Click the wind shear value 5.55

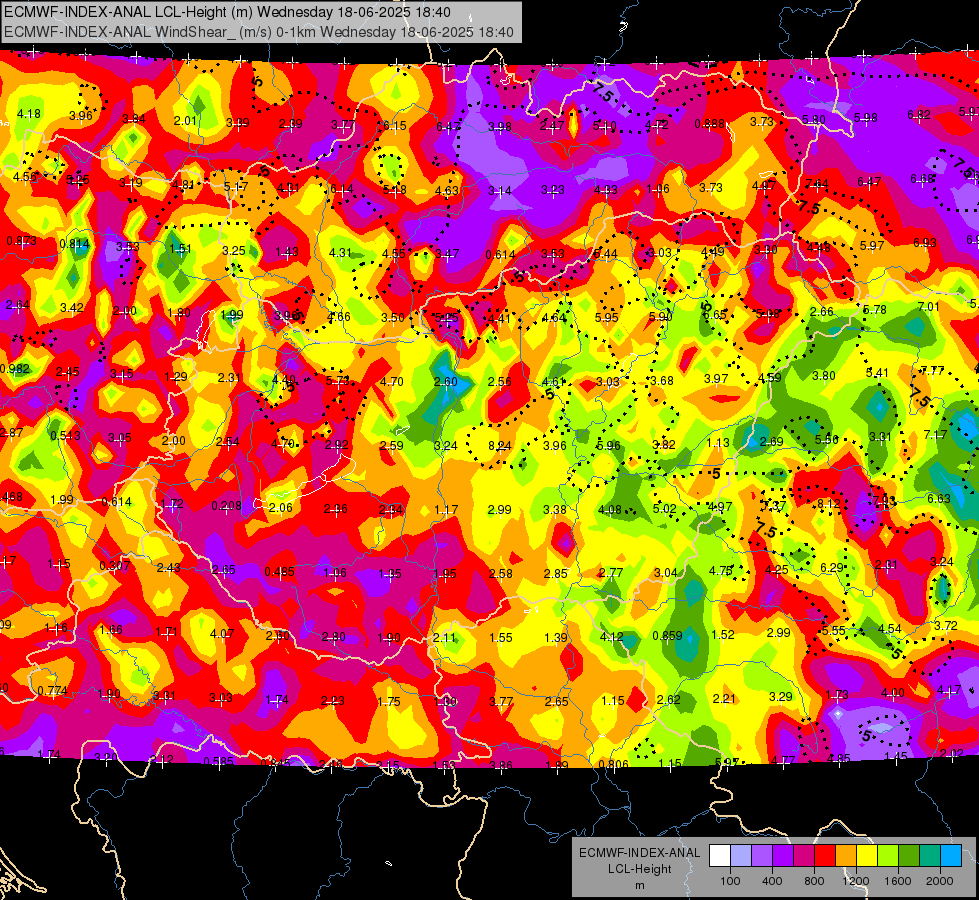[834, 631]
